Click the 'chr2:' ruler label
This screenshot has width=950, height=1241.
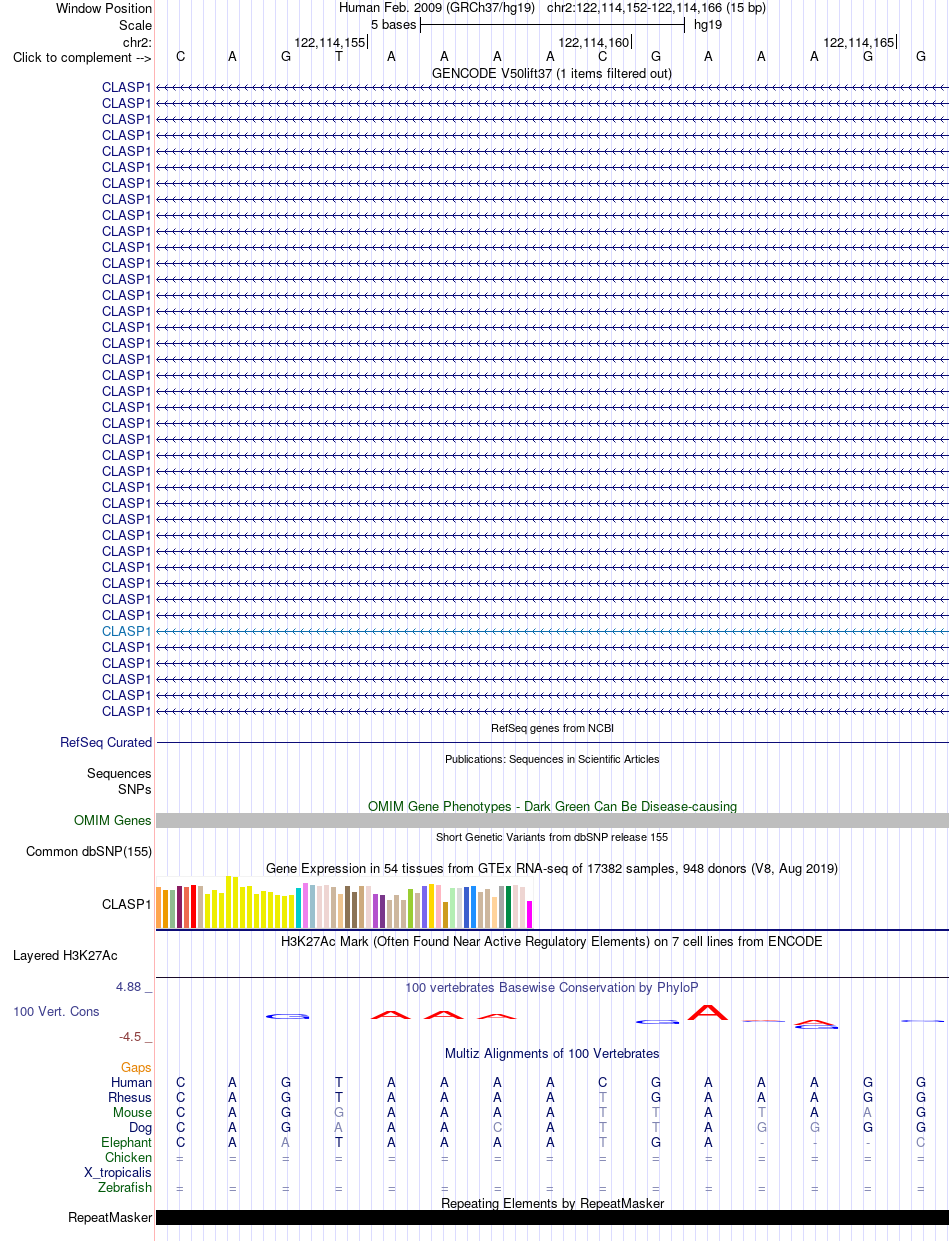pyautogui.click(x=137, y=42)
